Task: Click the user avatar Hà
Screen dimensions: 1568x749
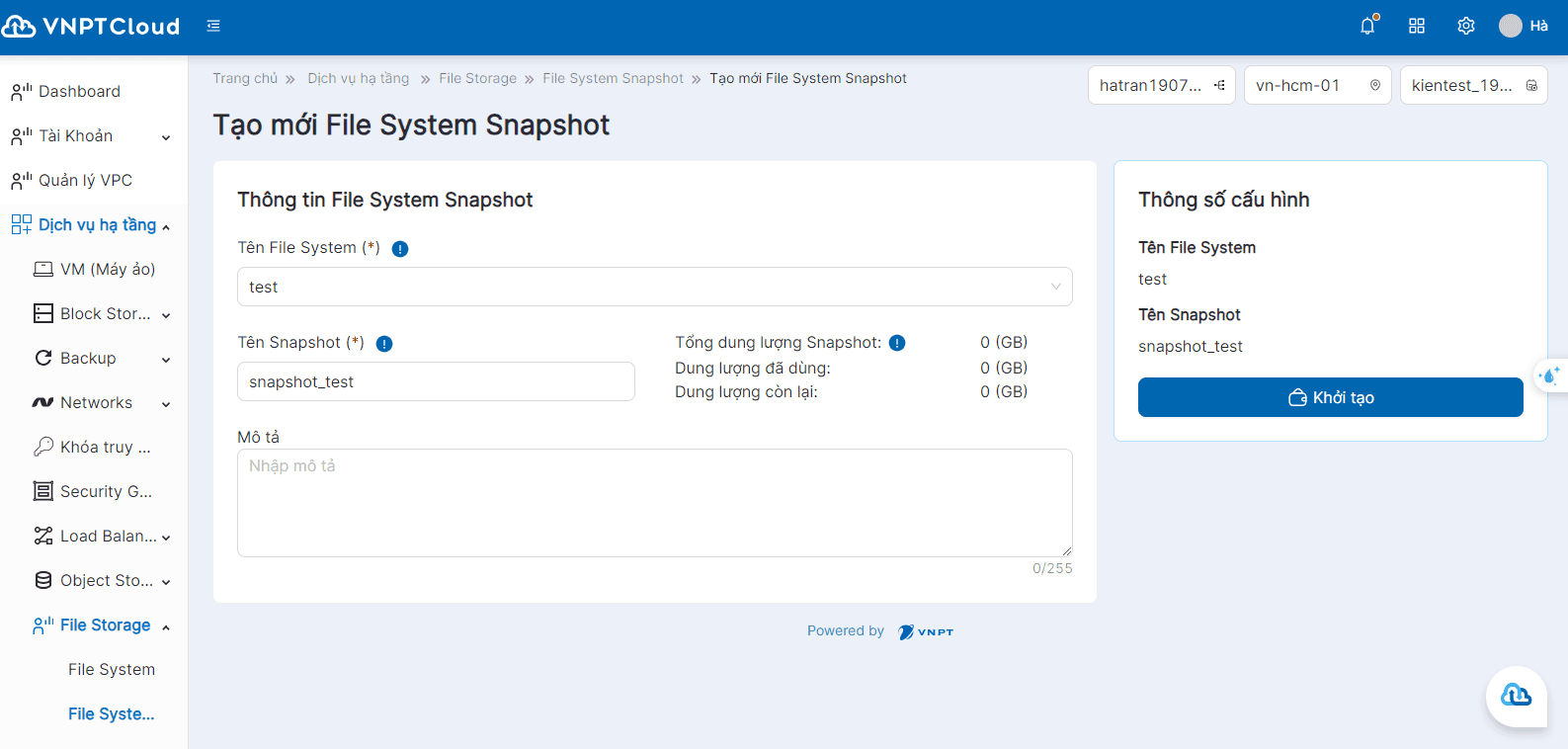Action: coord(1511,27)
